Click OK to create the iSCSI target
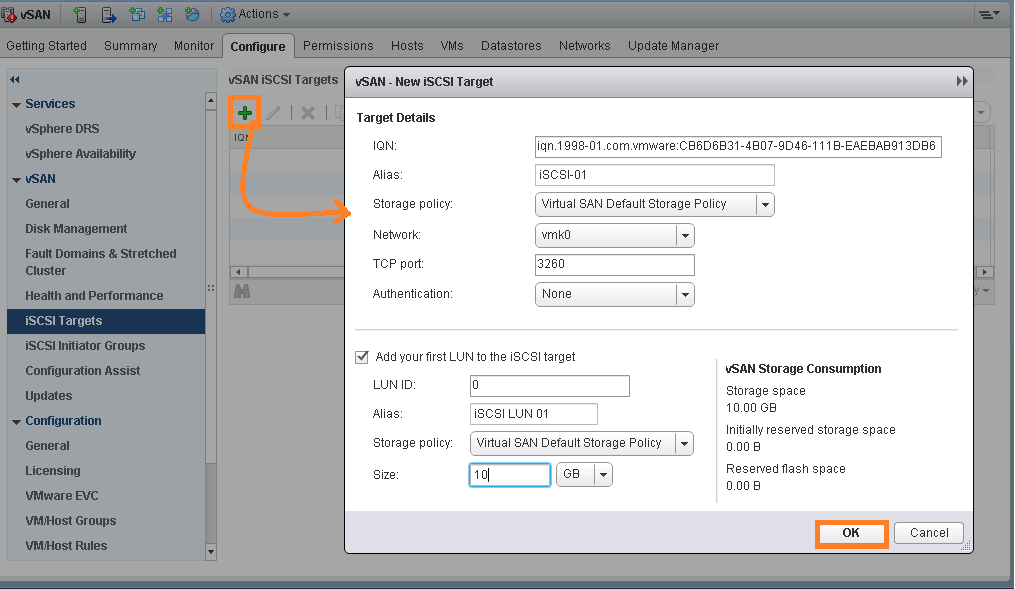Viewport: 1015px width, 589px height. click(x=851, y=532)
